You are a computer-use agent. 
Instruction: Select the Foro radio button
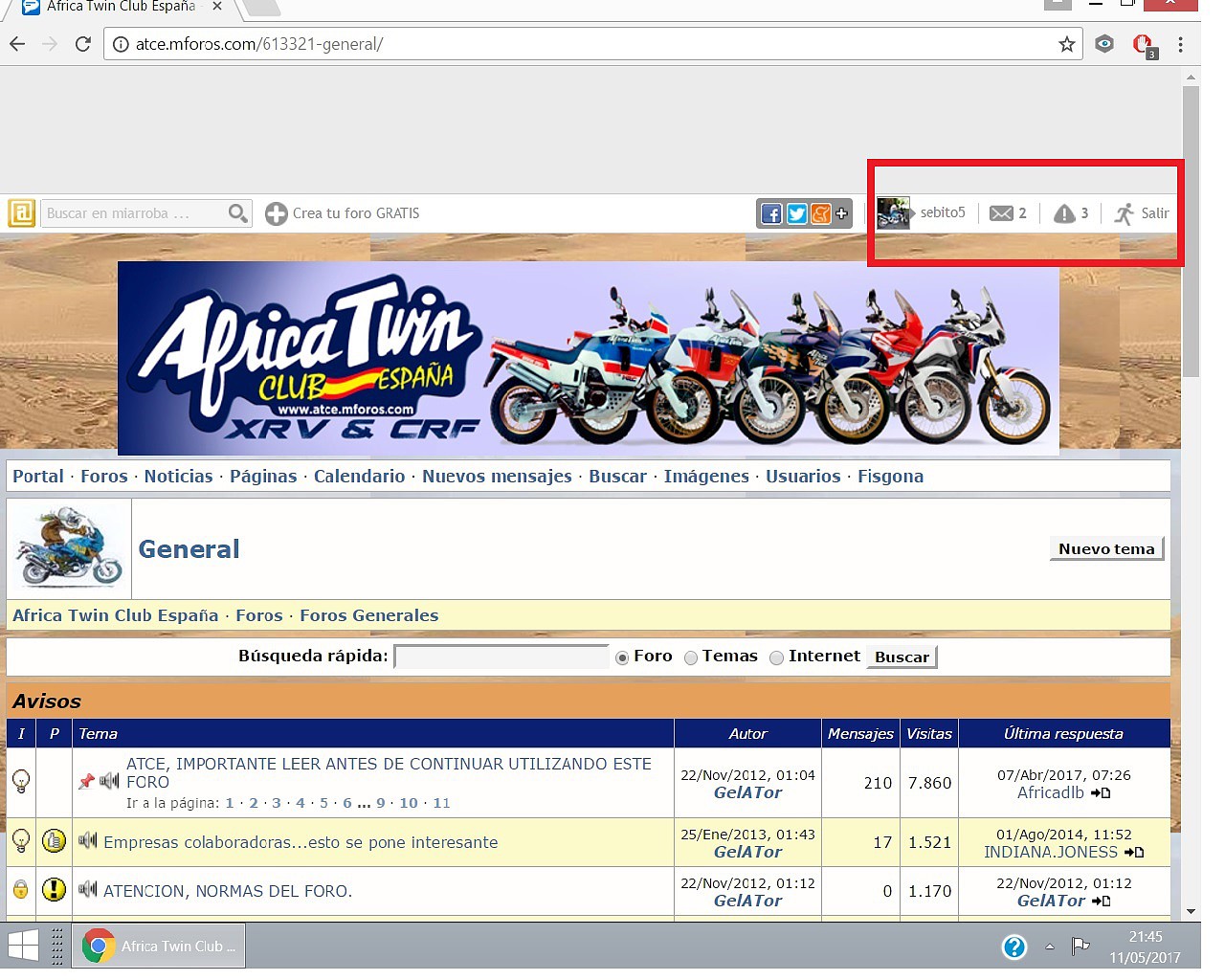click(x=622, y=657)
